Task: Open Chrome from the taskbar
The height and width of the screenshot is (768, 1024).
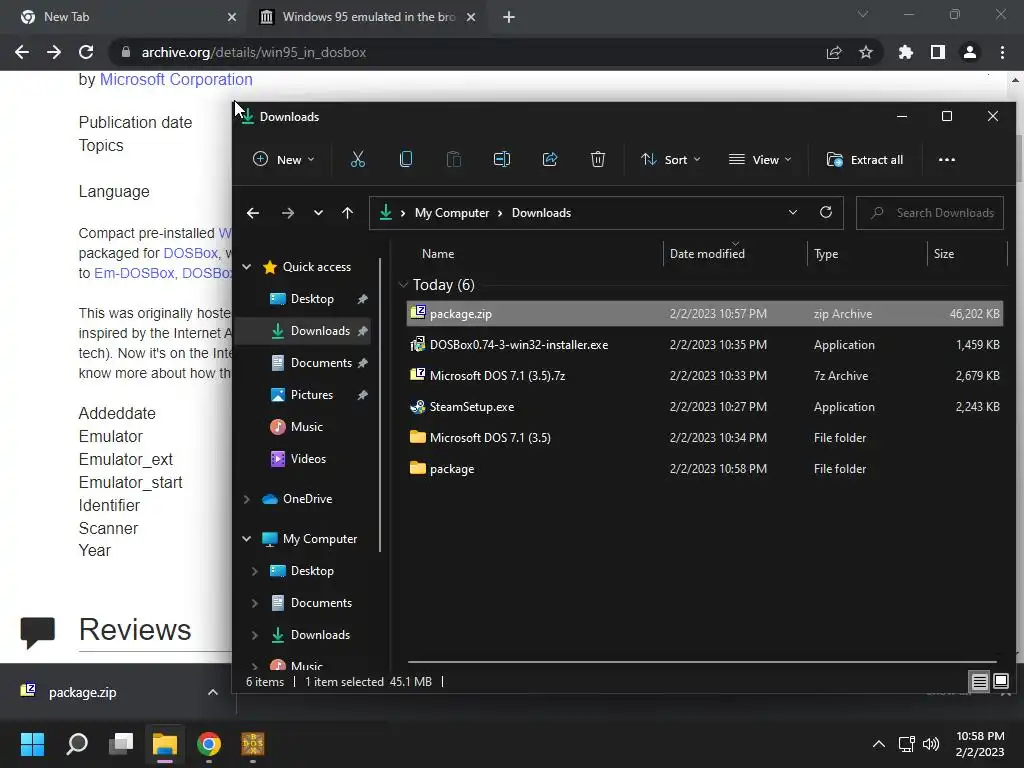Action: pyautogui.click(x=209, y=744)
